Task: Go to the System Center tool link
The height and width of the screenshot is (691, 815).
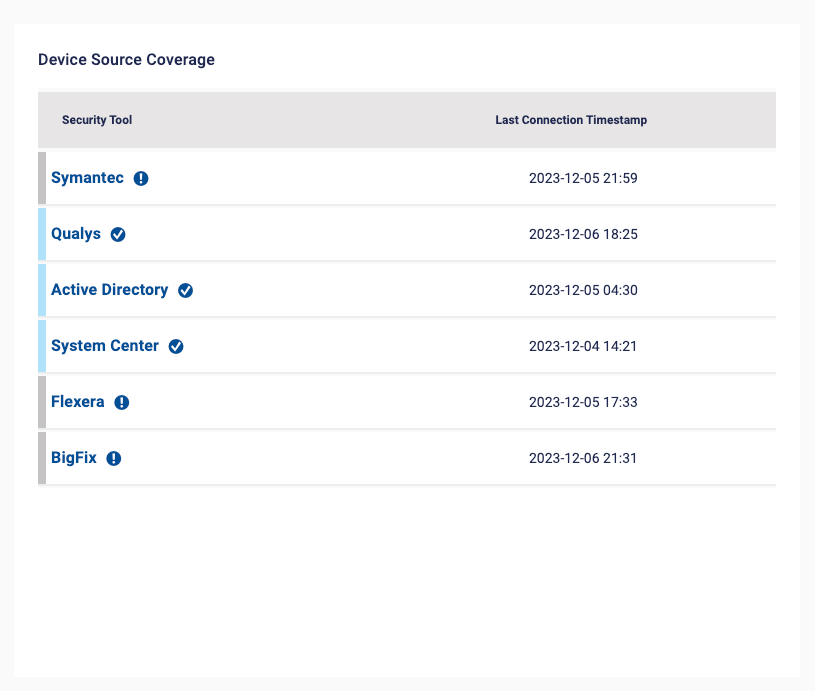Action: click(x=105, y=346)
